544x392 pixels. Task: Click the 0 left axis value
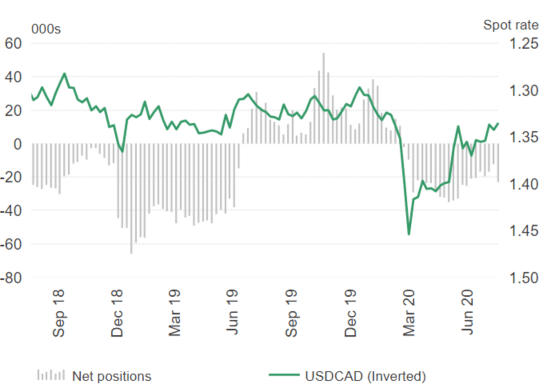(17, 144)
